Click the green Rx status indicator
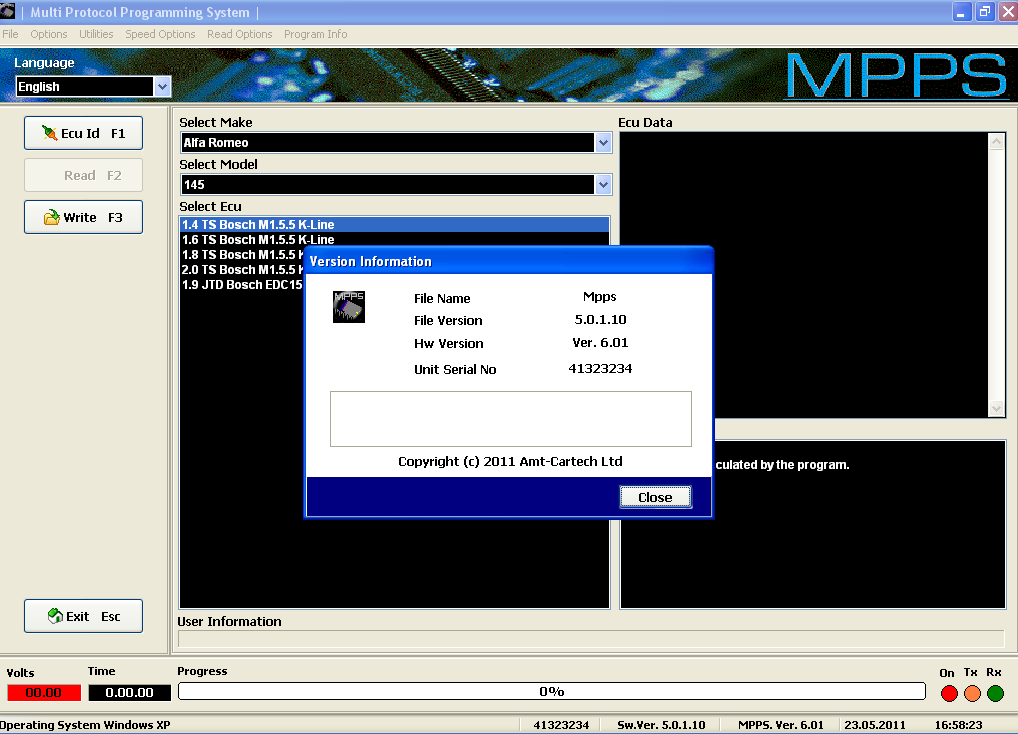1018x734 pixels. [x=995, y=693]
